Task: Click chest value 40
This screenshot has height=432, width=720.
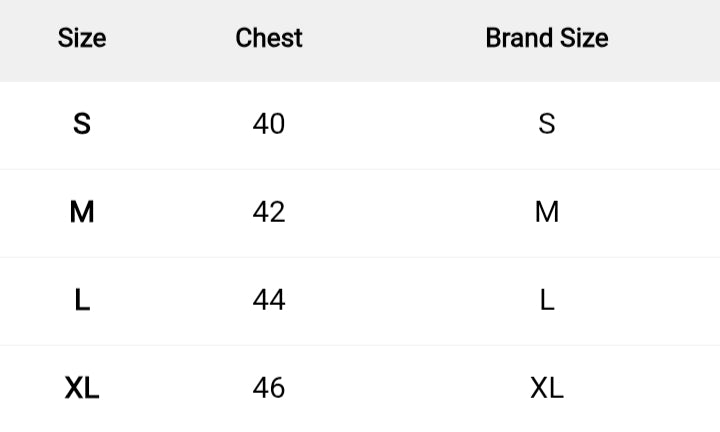Action: click(269, 124)
